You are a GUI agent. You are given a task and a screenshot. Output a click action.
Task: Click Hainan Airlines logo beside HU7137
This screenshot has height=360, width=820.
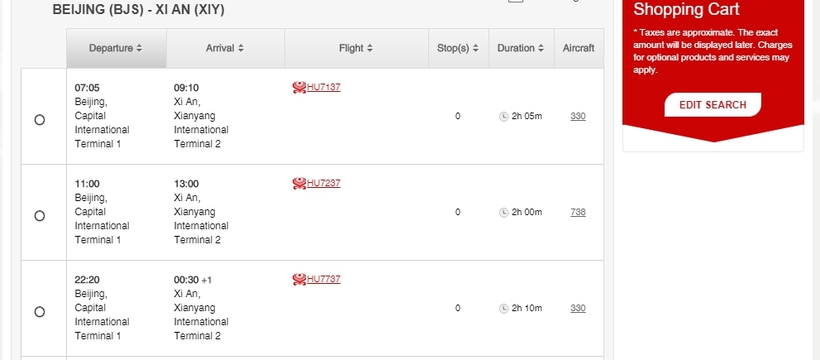coord(299,87)
